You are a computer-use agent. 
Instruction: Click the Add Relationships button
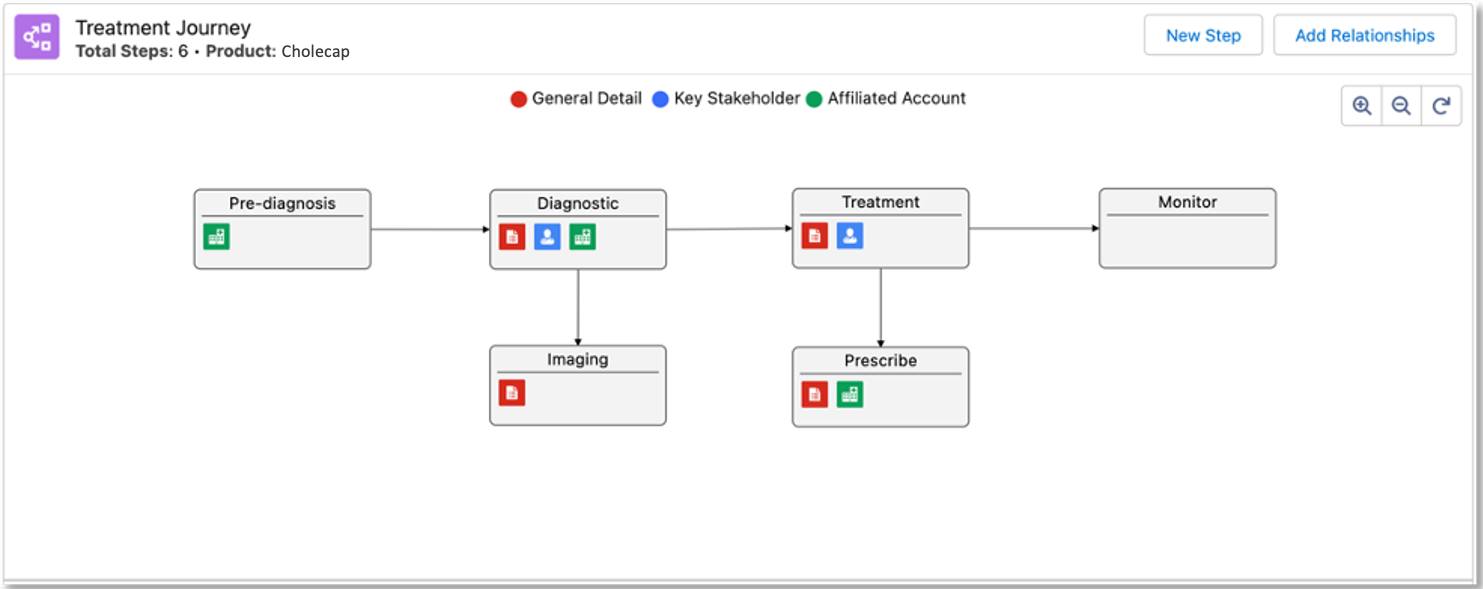coord(1364,36)
